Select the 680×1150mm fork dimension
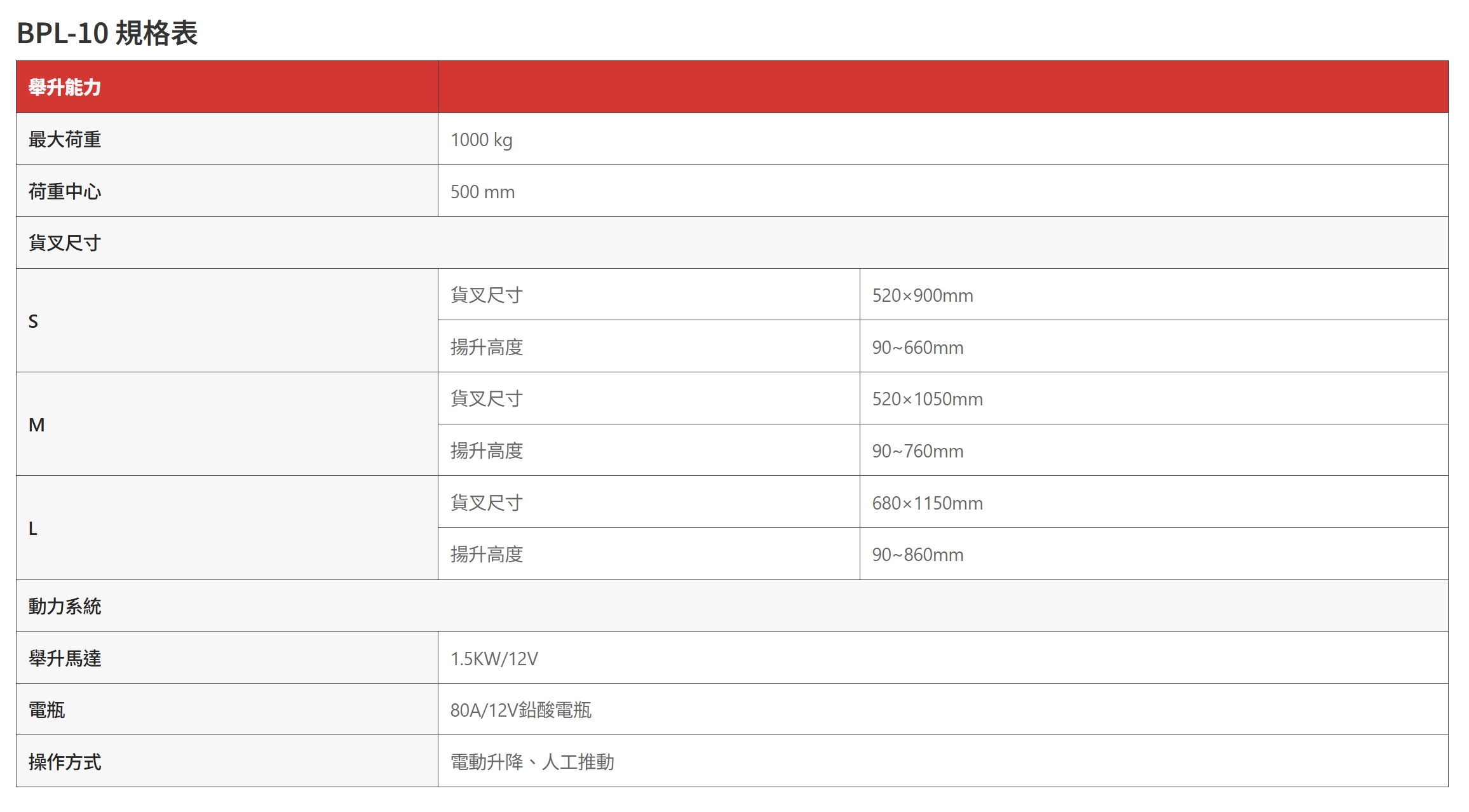 pyautogui.click(x=927, y=503)
